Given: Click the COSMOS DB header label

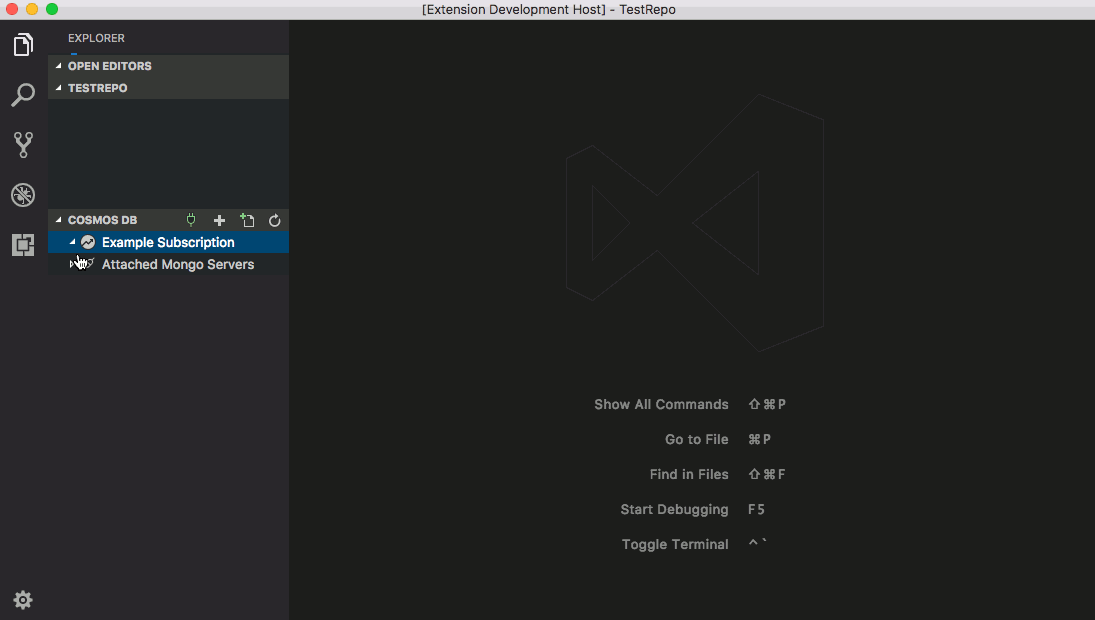Looking at the screenshot, I should tap(103, 220).
